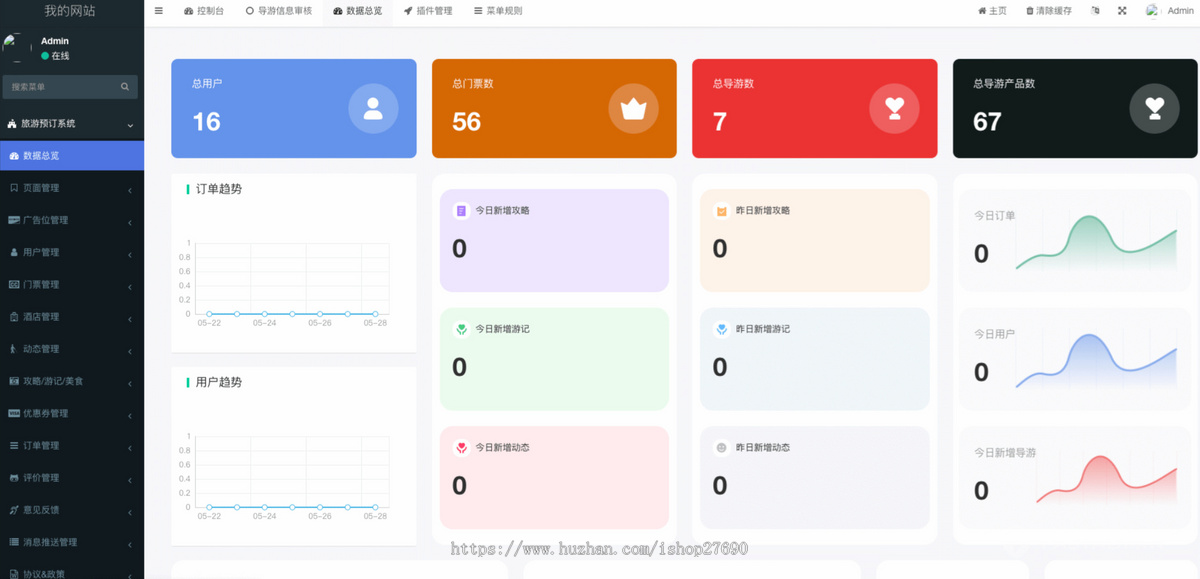Expand the 动态管理 sidebar menu
The width and height of the screenshot is (1200, 579).
click(x=72, y=349)
